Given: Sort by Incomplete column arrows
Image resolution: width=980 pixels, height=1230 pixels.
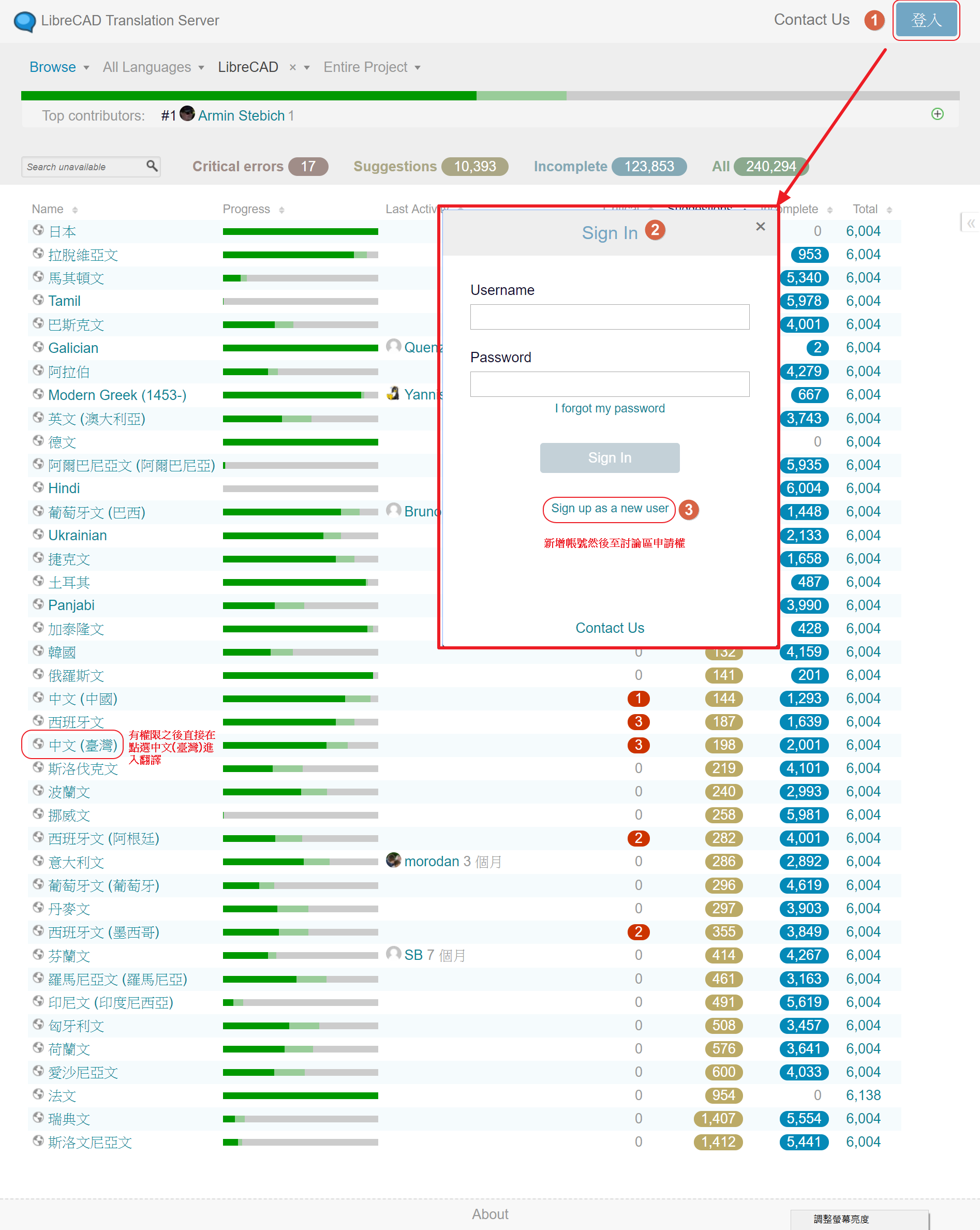Looking at the screenshot, I should pyautogui.click(x=830, y=210).
